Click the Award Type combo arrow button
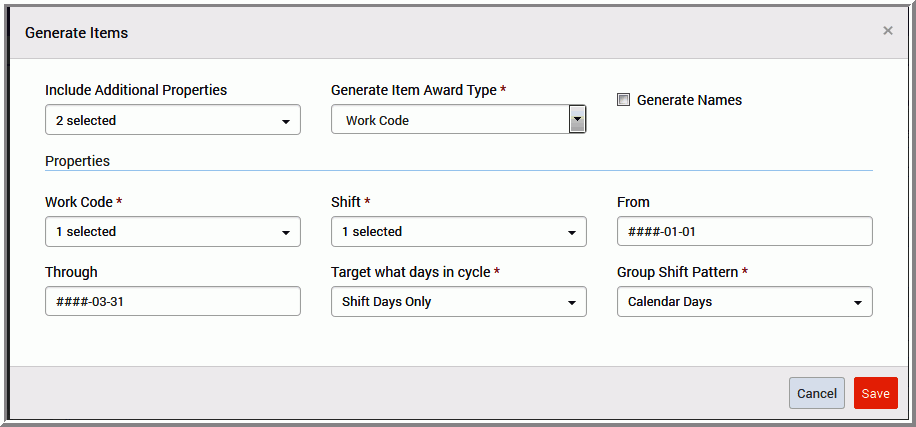Screen dimensions: 916x427 [x=577, y=120]
